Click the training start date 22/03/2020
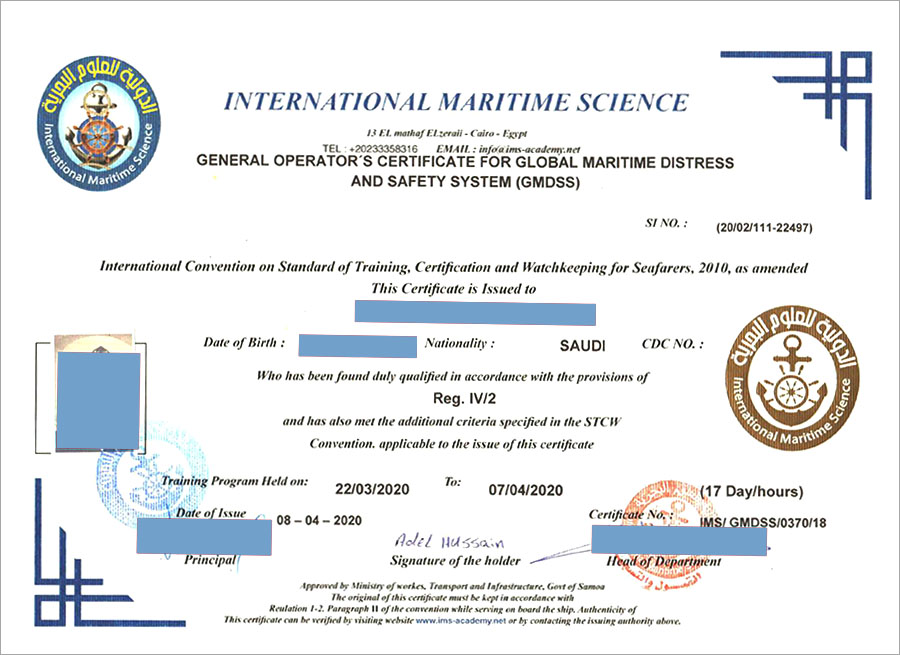Viewport: 900px width, 655px height. coord(374,489)
